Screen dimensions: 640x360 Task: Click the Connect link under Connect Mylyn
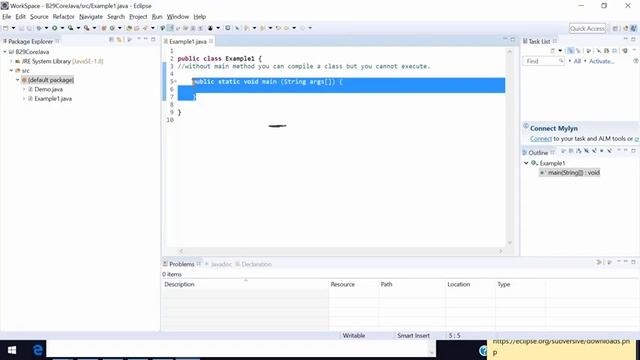point(541,139)
